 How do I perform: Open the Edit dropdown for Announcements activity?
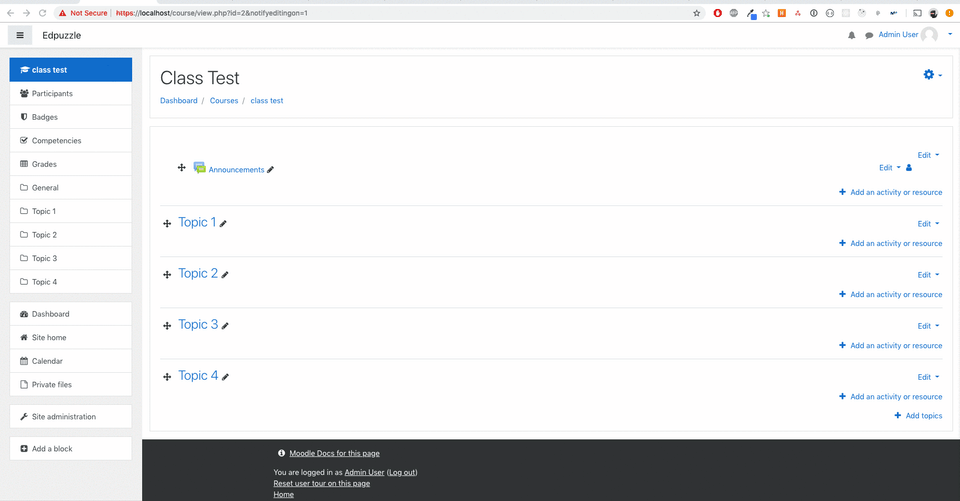pyautogui.click(x=889, y=168)
